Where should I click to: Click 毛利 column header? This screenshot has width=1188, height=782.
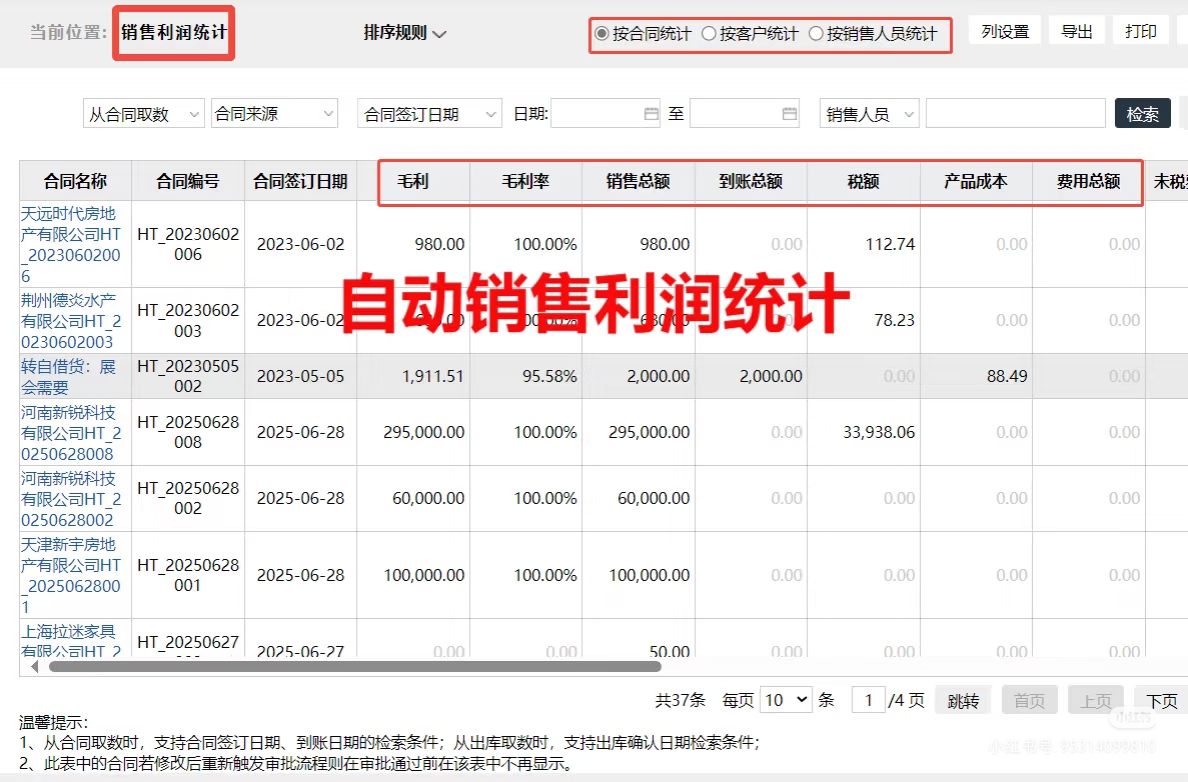[413, 181]
